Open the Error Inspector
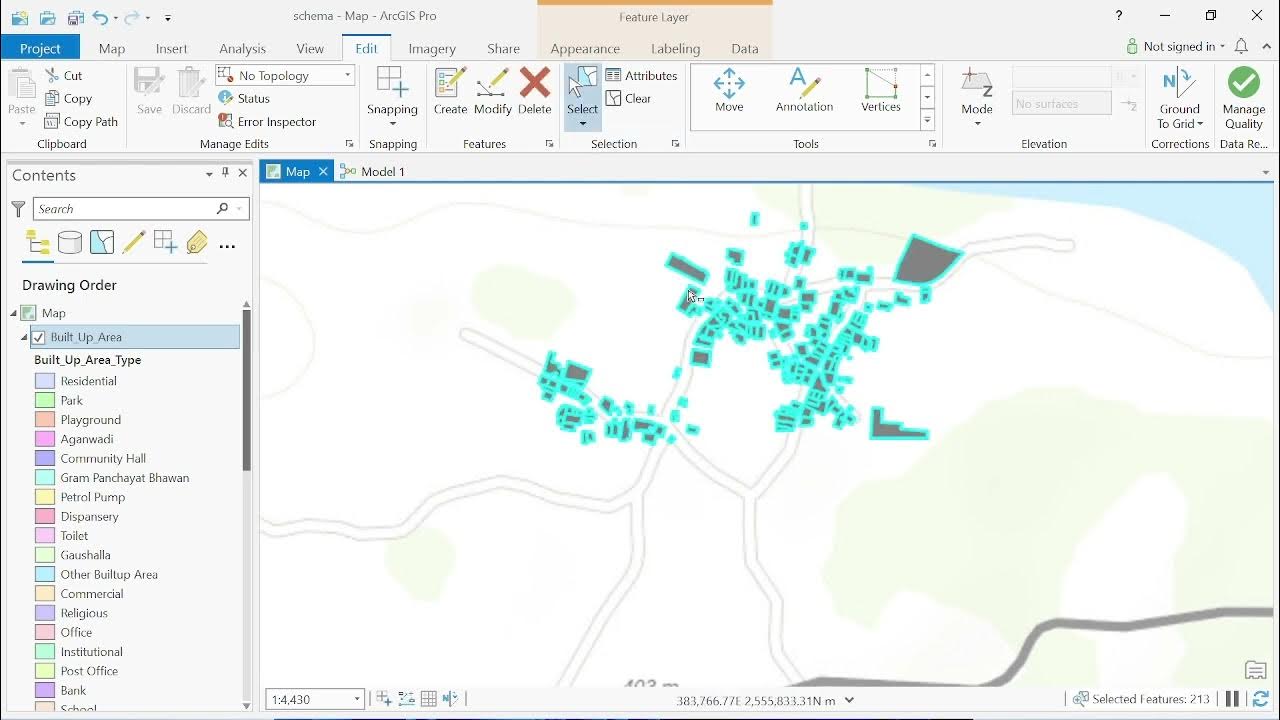The image size is (1280, 720). [x=267, y=121]
